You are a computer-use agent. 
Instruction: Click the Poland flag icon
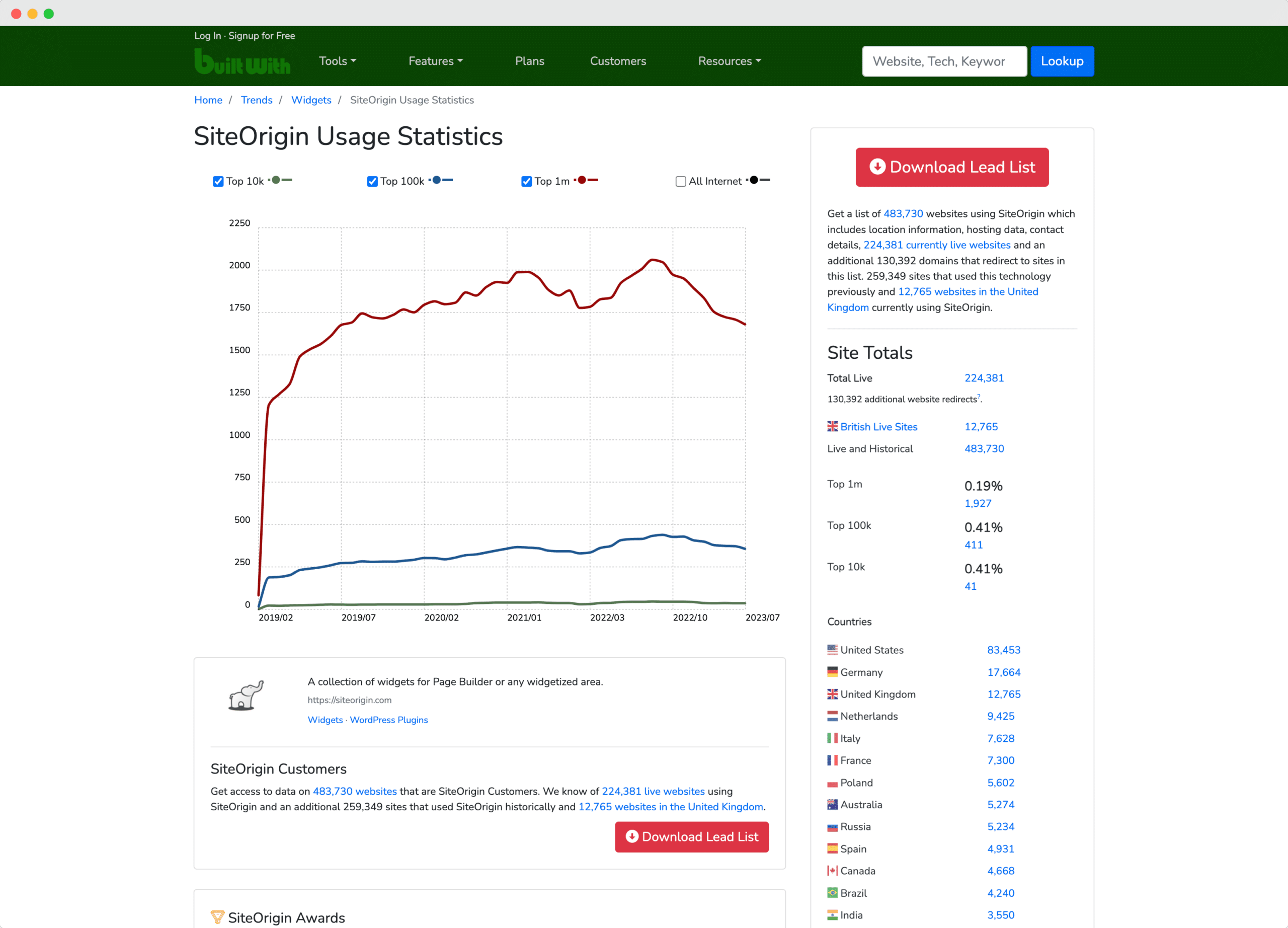(x=832, y=783)
